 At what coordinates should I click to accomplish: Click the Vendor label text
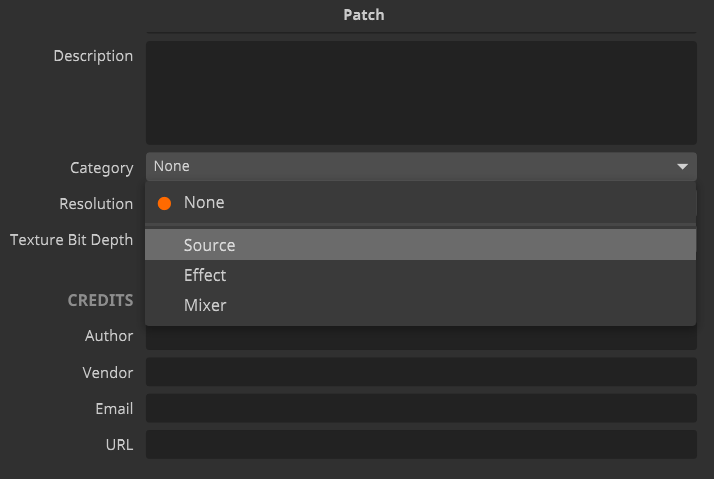tap(108, 373)
